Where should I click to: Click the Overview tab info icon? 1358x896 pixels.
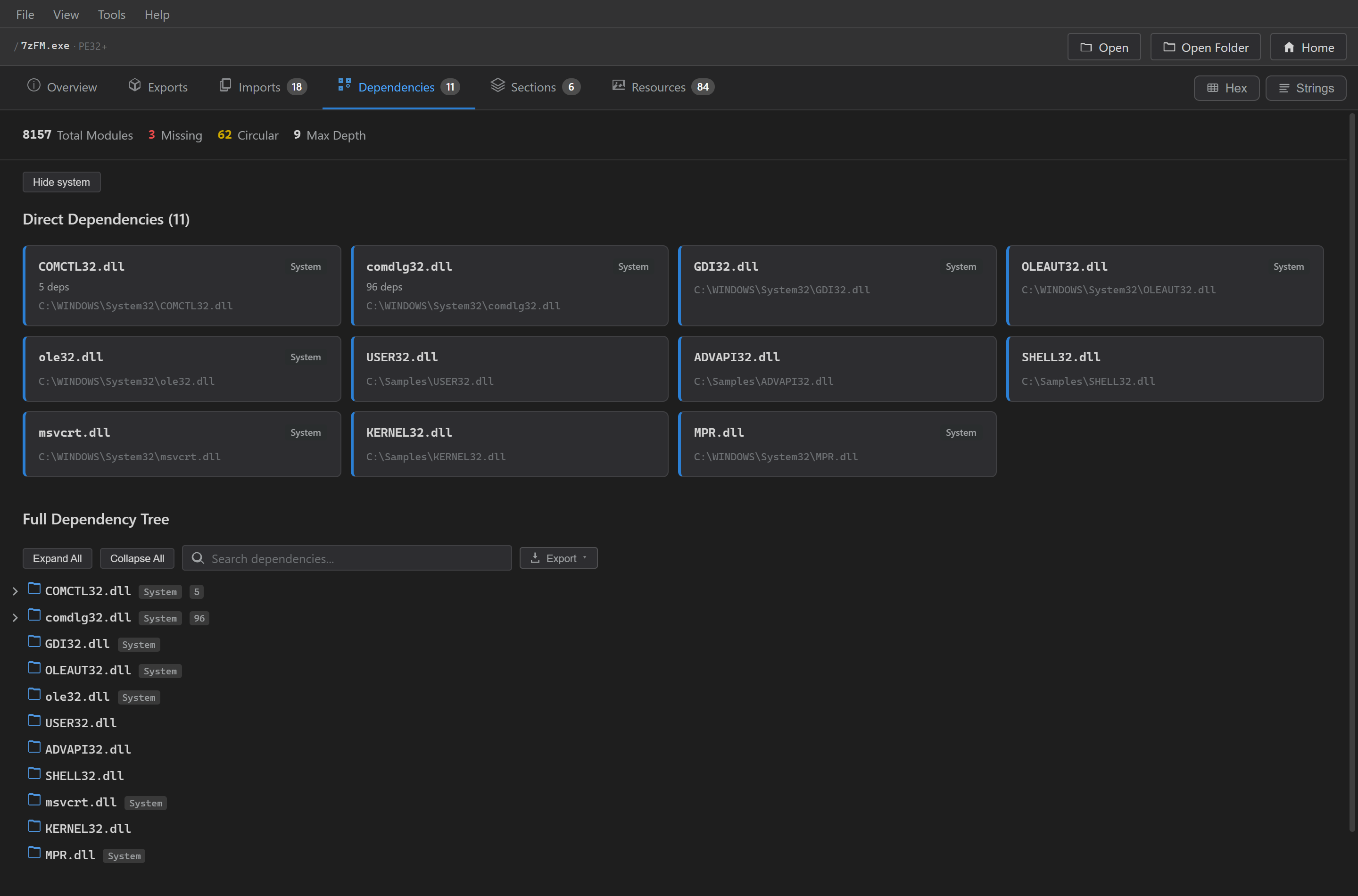(x=33, y=86)
